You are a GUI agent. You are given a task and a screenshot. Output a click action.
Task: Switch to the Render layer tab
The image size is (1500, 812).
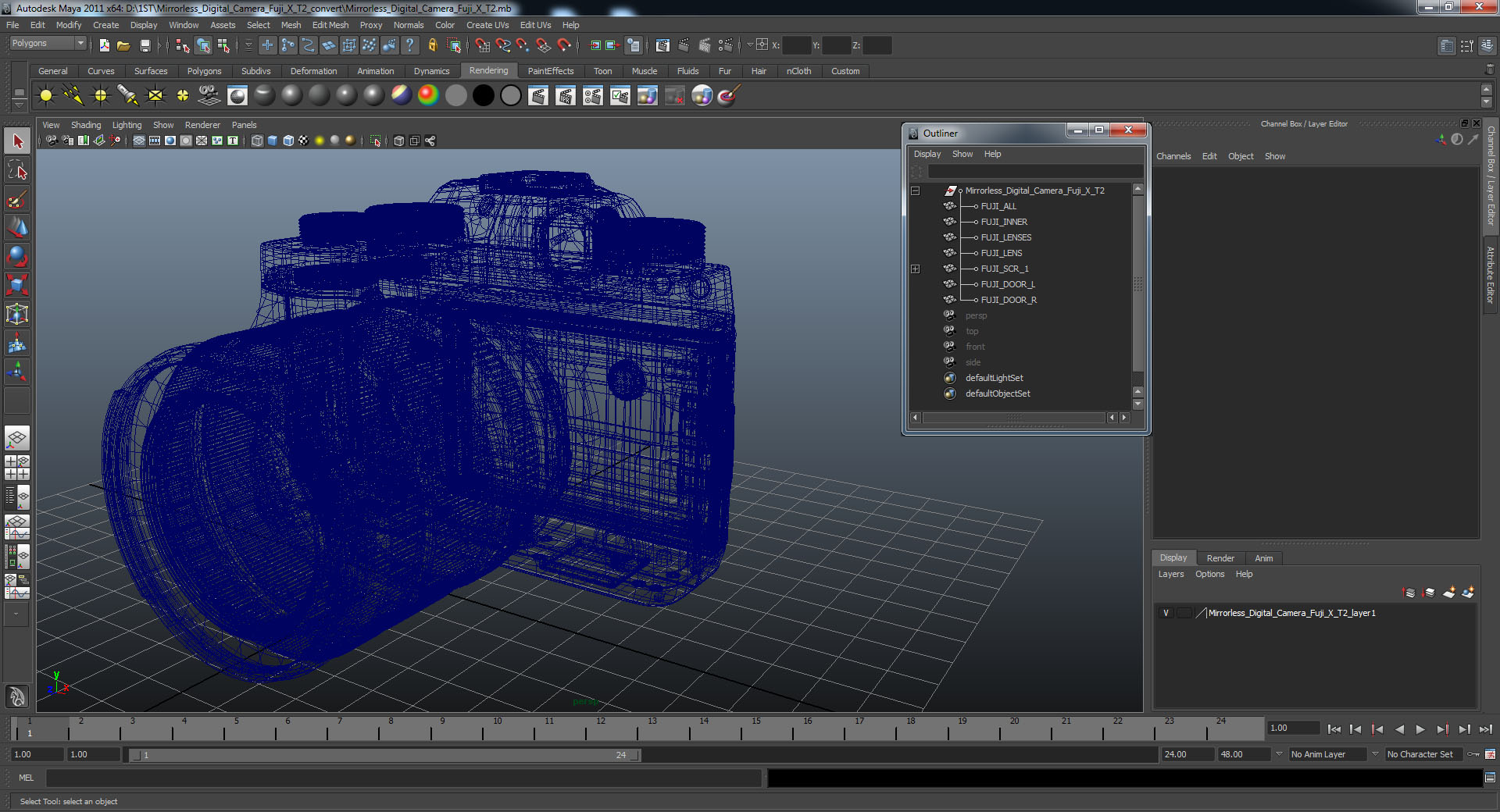[x=1220, y=558]
